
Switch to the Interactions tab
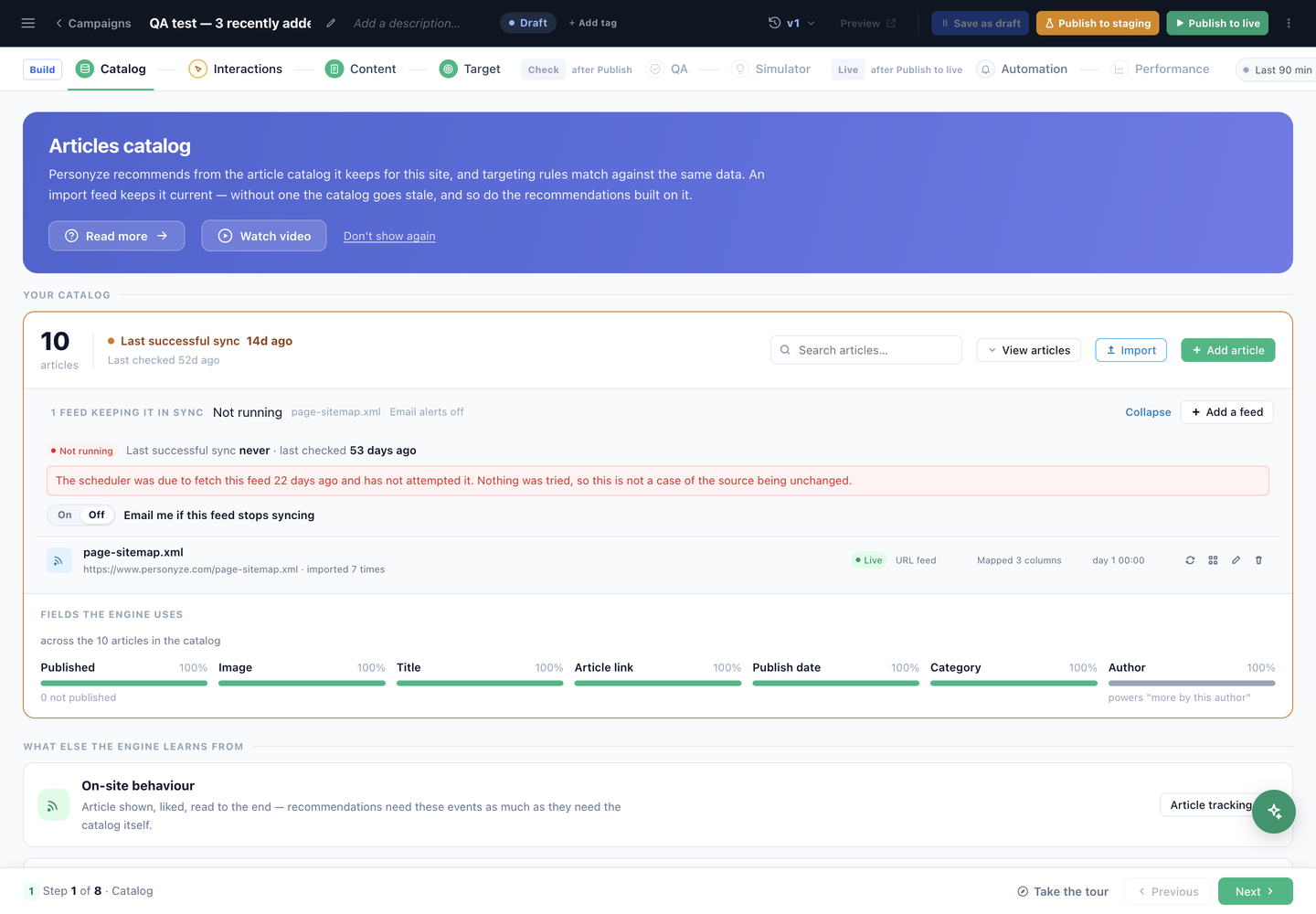(236, 69)
